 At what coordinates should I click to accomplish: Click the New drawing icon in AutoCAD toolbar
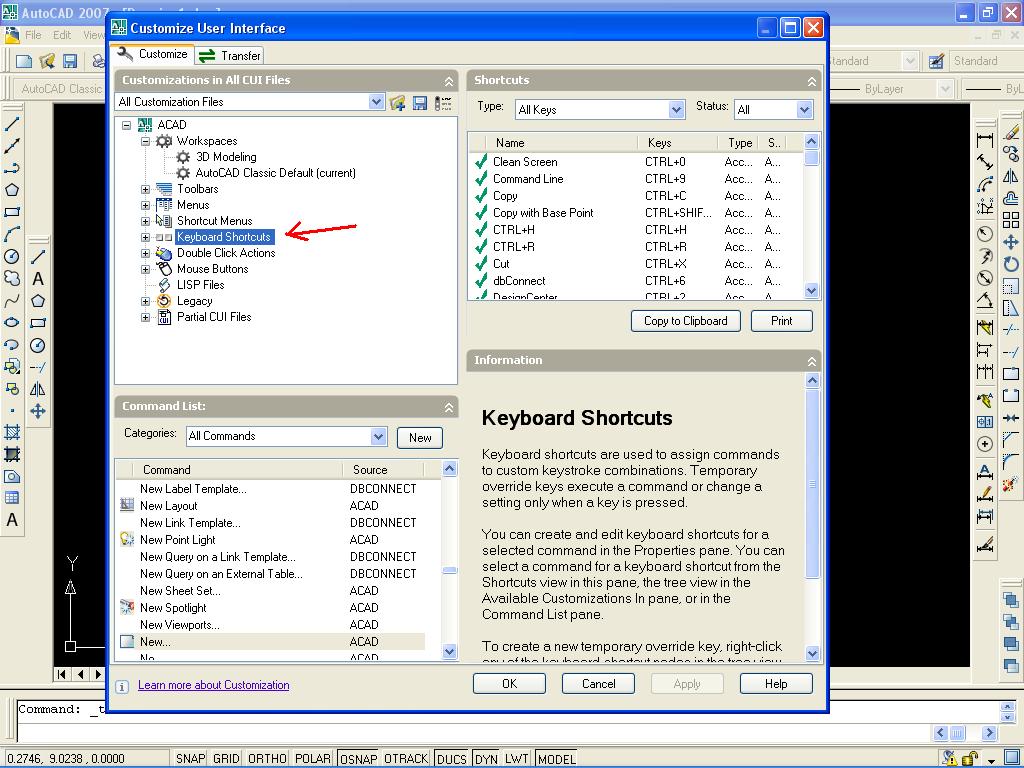tap(24, 61)
